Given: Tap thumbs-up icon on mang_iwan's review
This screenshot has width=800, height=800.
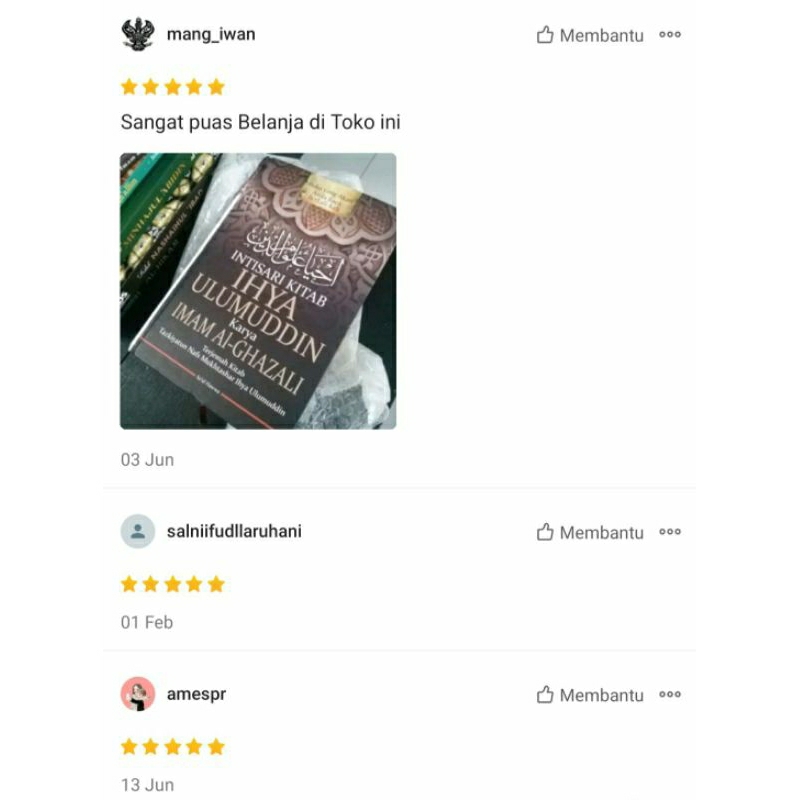Looking at the screenshot, I should tap(545, 35).
